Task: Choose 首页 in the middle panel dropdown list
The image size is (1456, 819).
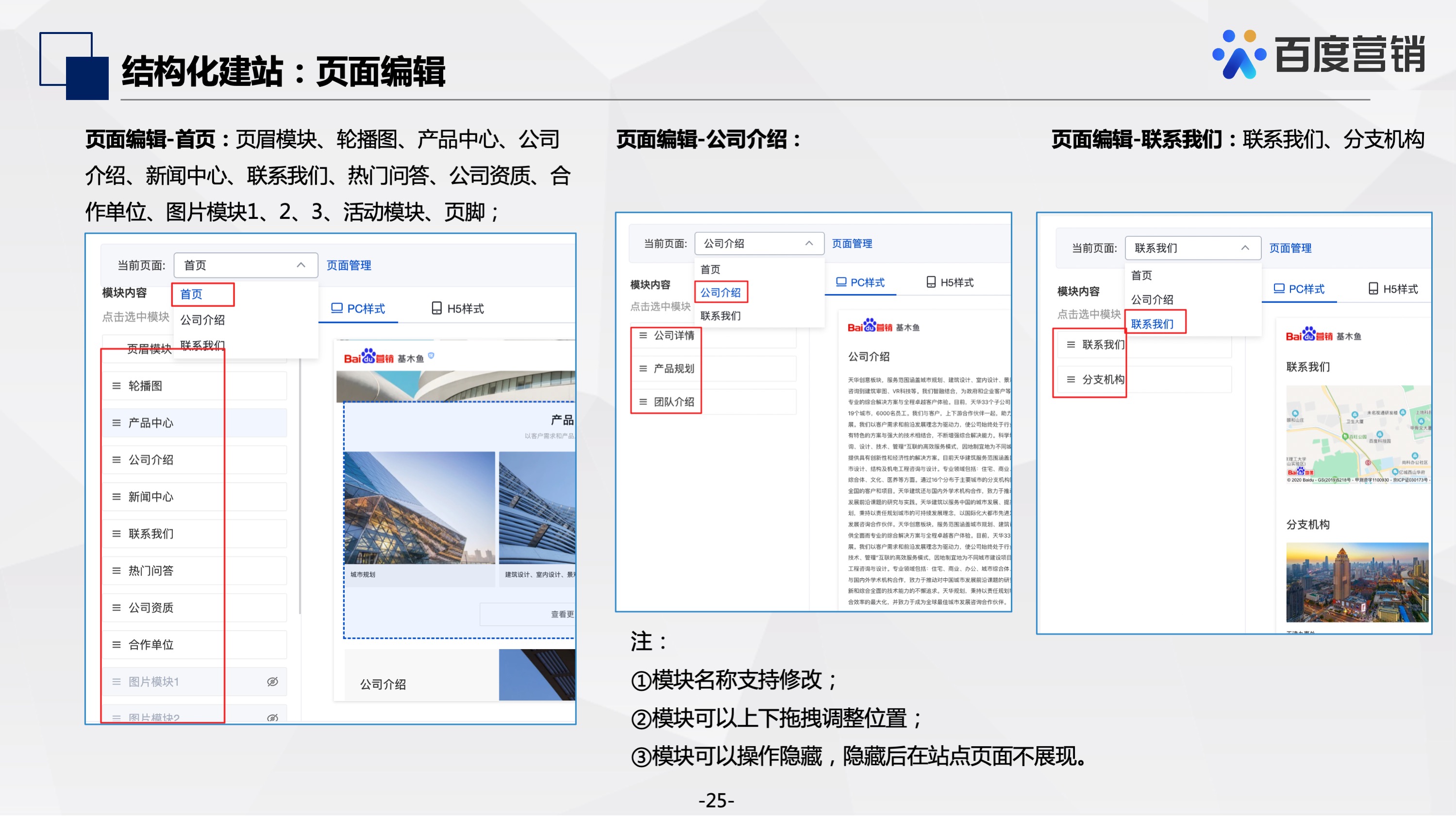Action: 710,269
